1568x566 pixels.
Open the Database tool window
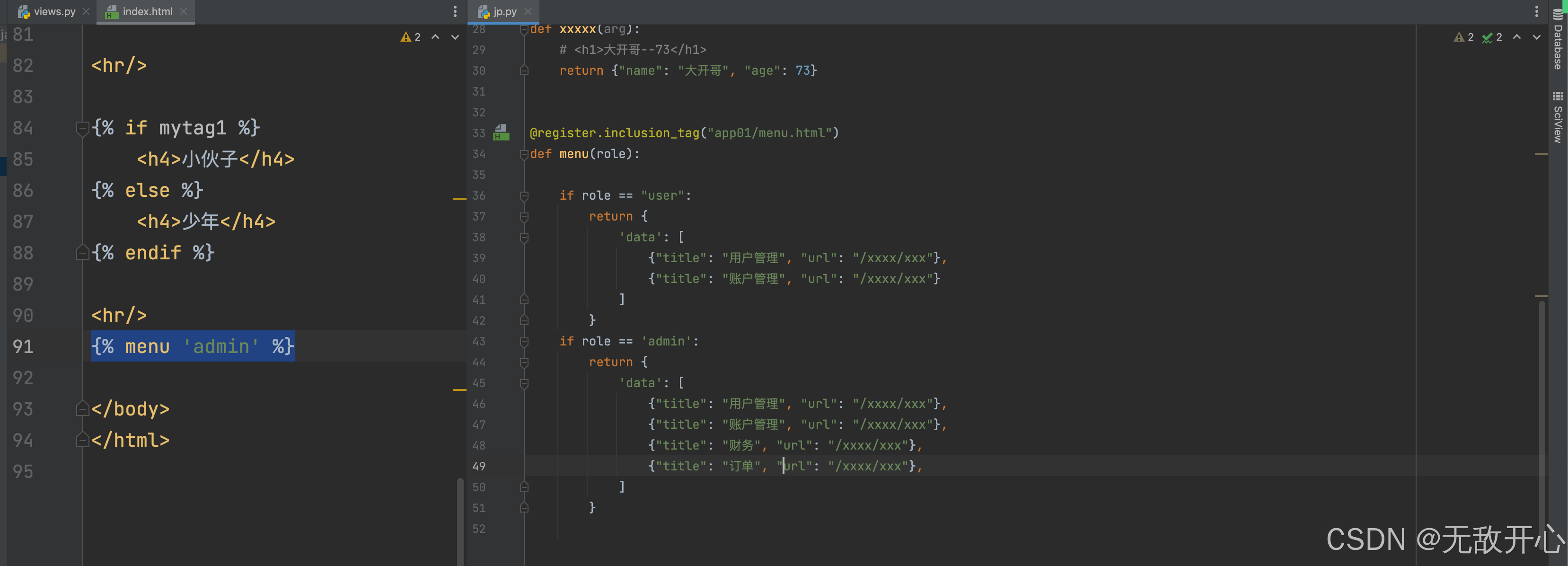[1557, 39]
